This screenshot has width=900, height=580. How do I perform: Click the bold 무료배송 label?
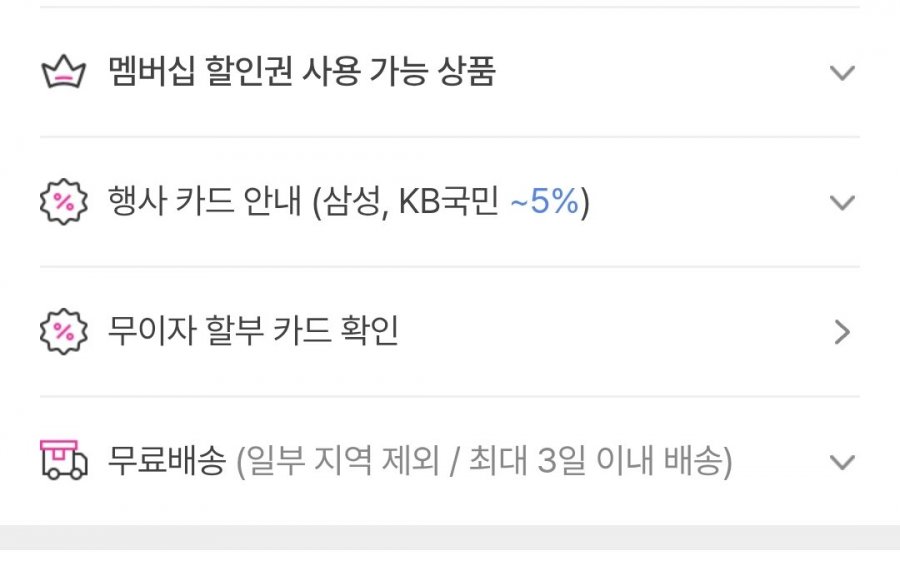[x=167, y=461]
